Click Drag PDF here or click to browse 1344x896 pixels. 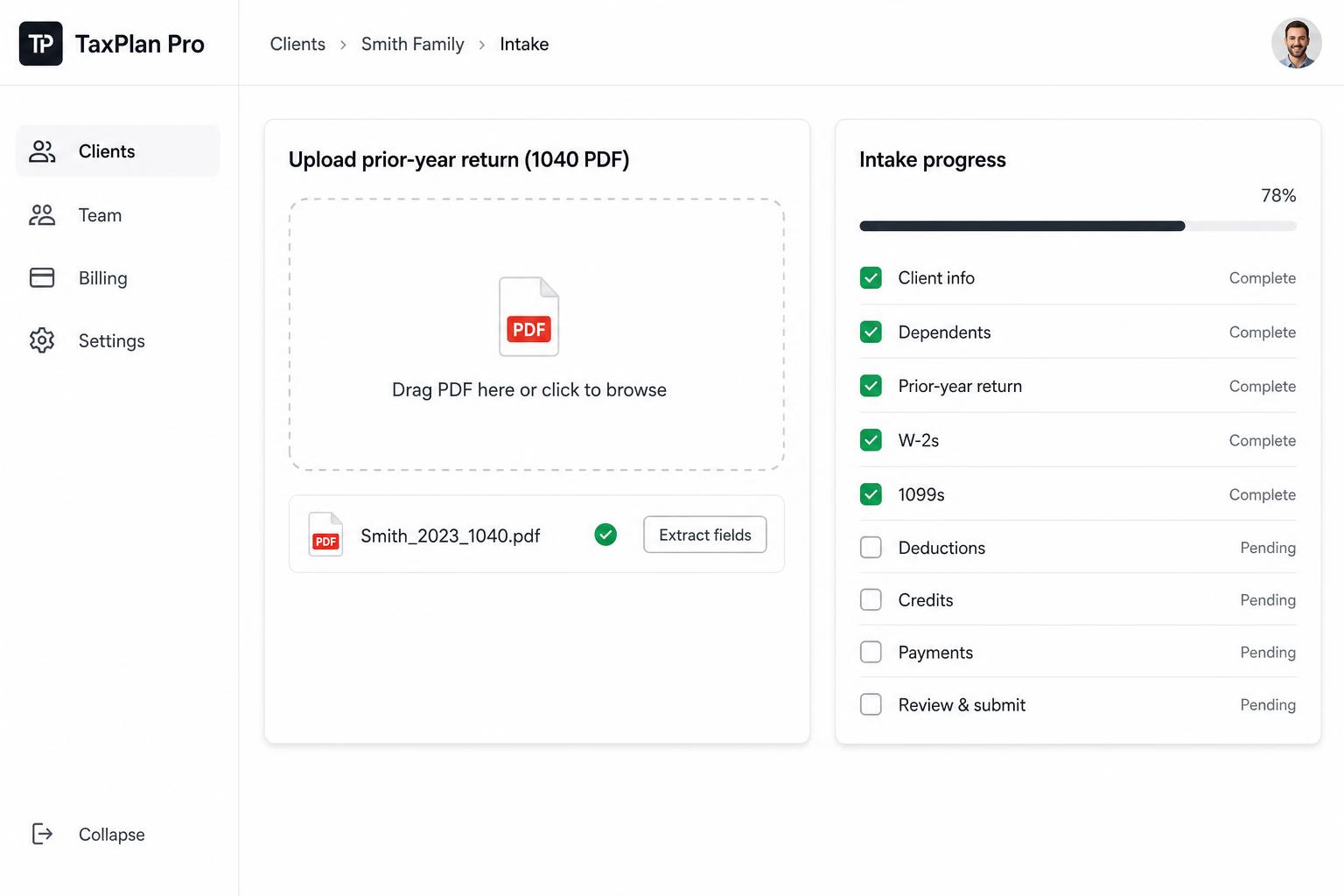(x=529, y=390)
